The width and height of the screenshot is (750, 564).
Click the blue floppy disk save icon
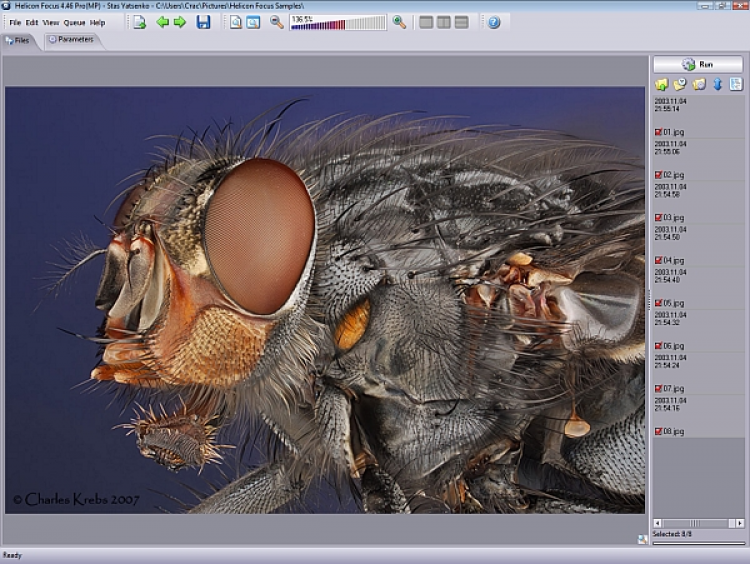point(203,22)
